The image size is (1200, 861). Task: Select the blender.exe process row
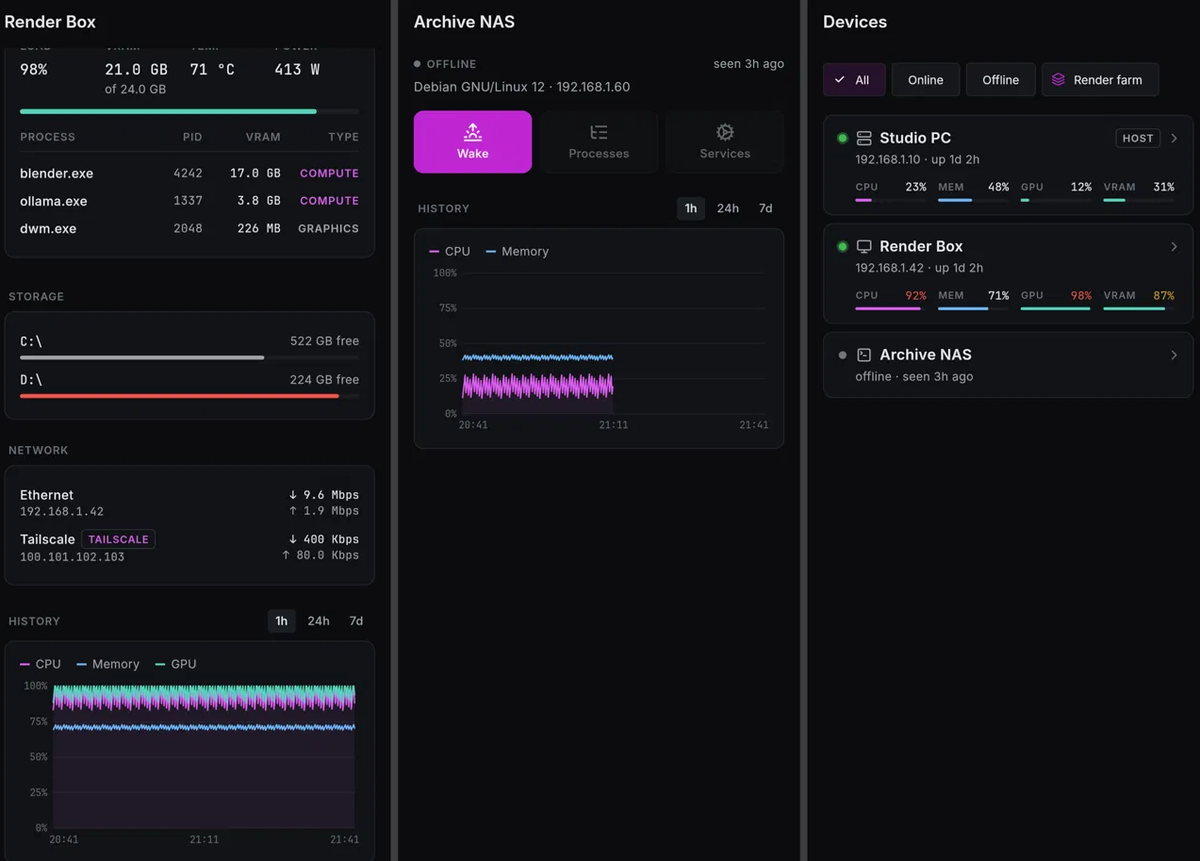click(189, 173)
